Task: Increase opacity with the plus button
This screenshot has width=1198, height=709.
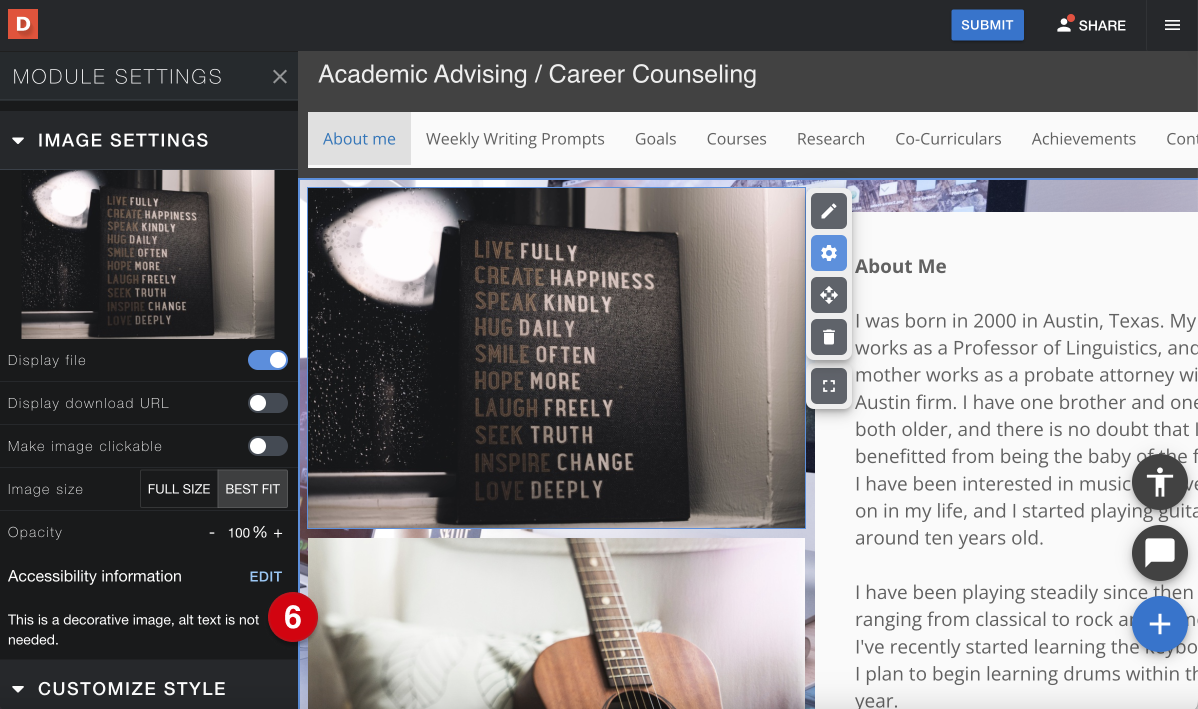Action: click(278, 533)
